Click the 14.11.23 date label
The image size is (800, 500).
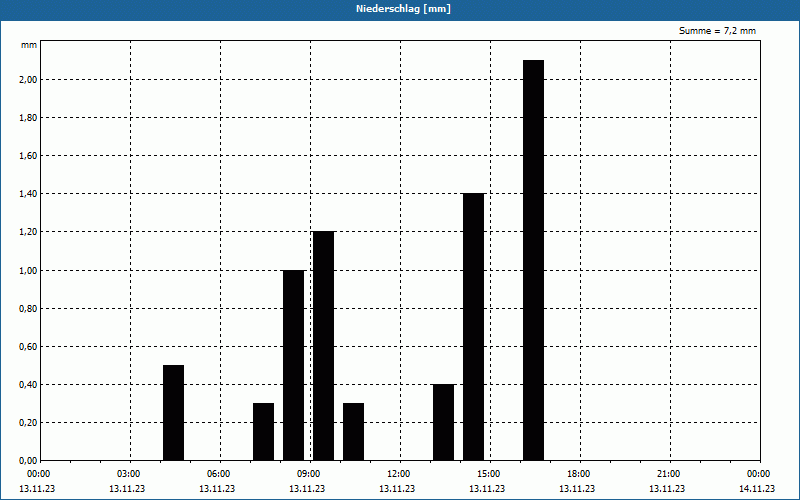click(757, 489)
